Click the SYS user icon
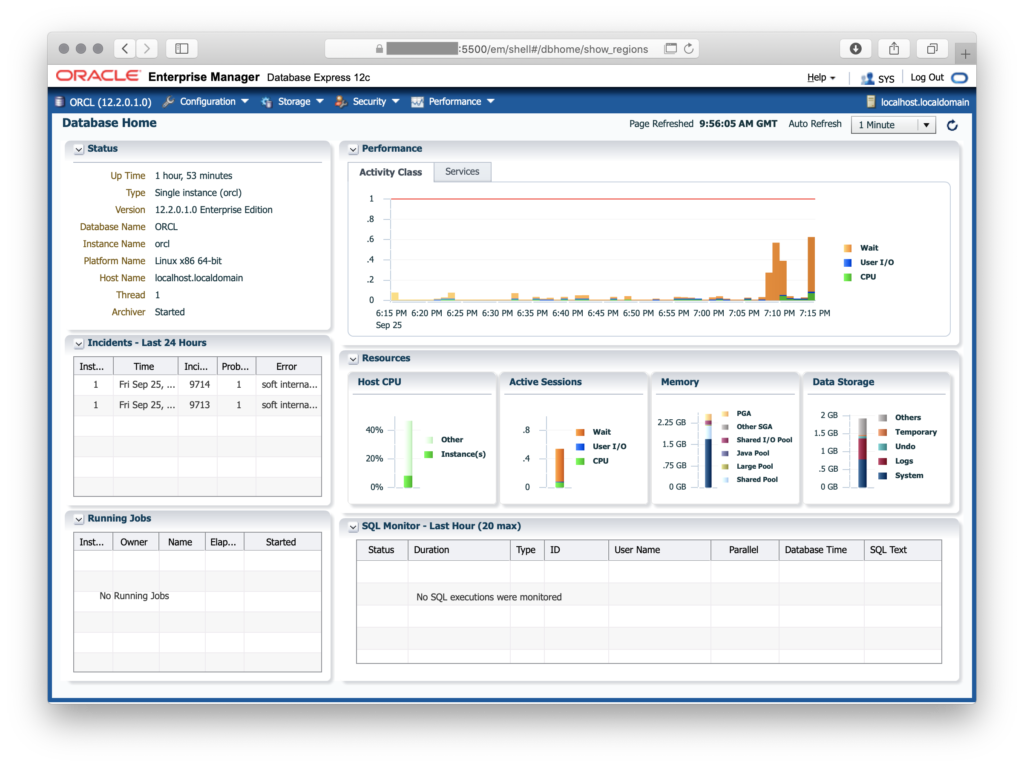1024x767 pixels. pyautogui.click(x=867, y=78)
